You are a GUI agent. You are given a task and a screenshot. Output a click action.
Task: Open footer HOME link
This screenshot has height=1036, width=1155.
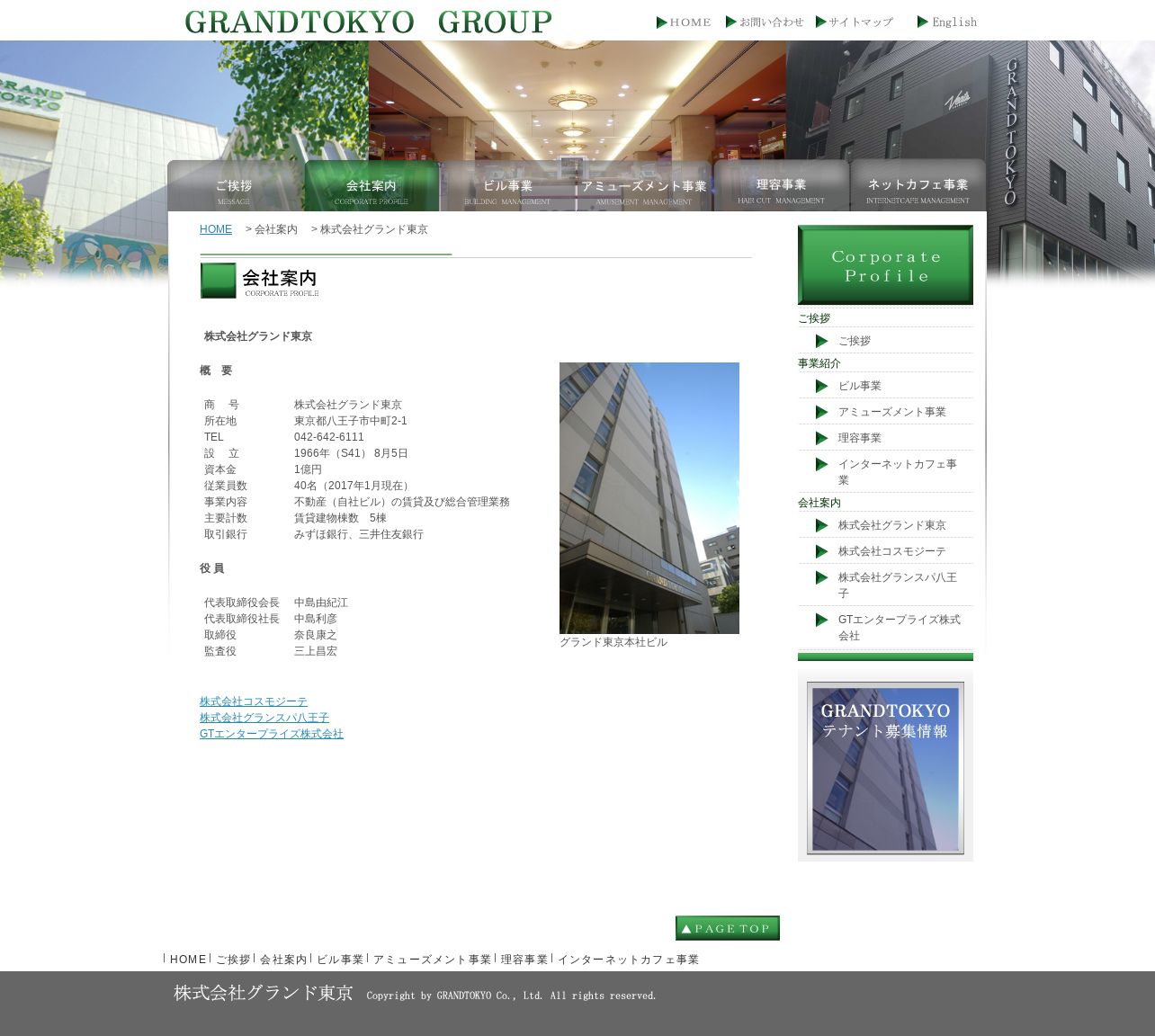pyautogui.click(x=188, y=960)
